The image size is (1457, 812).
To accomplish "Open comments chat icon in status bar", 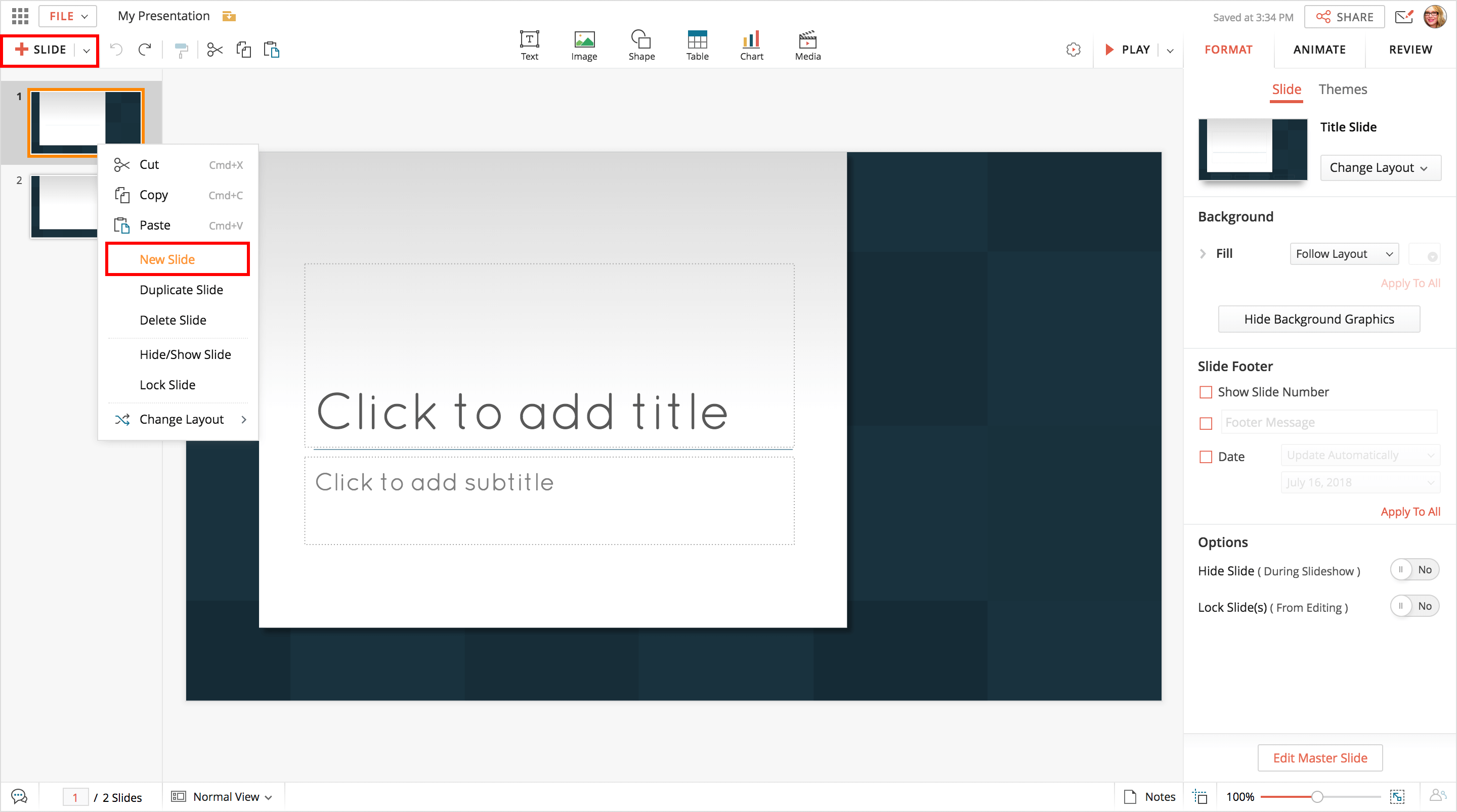I will tap(19, 796).
